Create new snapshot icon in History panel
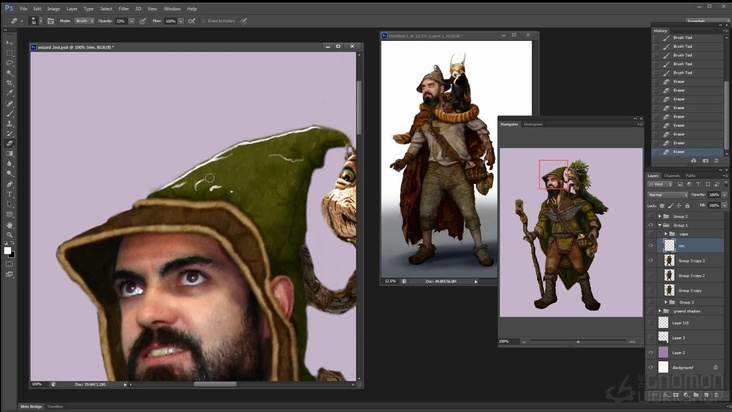 705,161
